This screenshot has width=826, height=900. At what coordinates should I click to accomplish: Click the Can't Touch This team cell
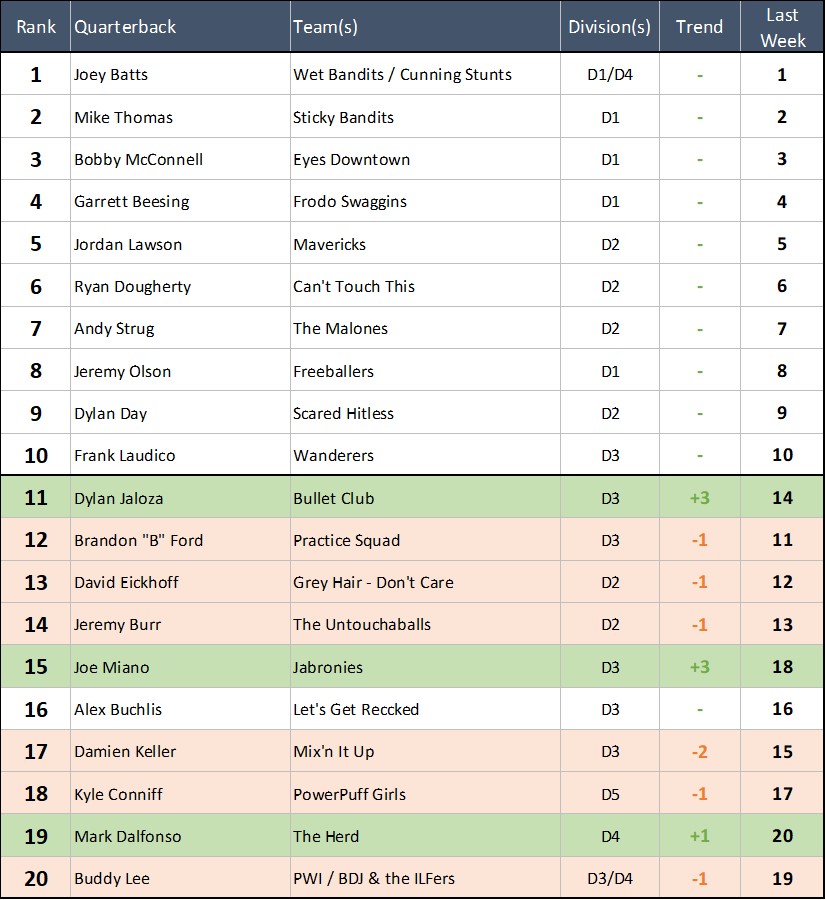tap(354, 287)
